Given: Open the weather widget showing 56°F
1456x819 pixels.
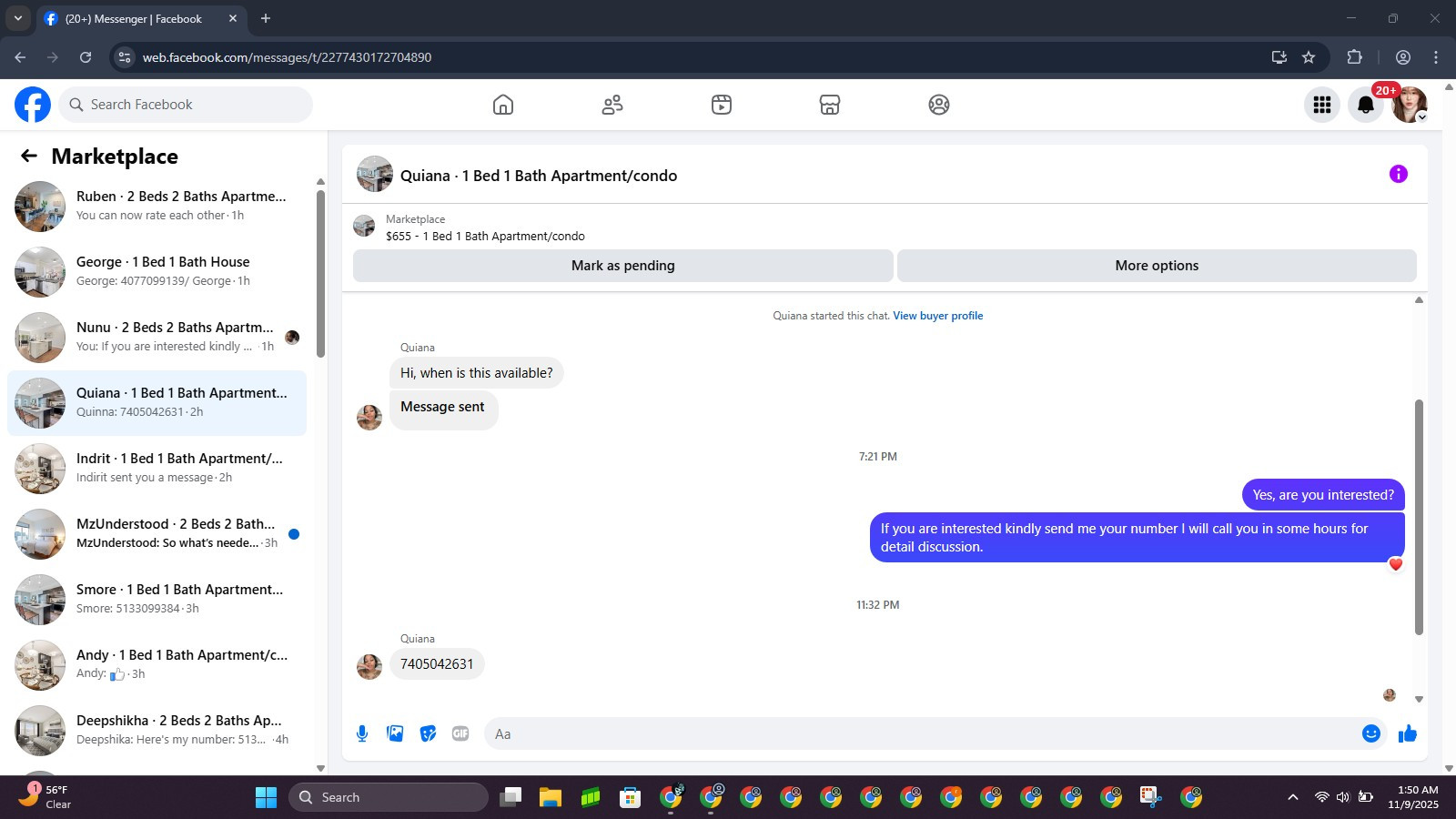Looking at the screenshot, I should point(45,797).
